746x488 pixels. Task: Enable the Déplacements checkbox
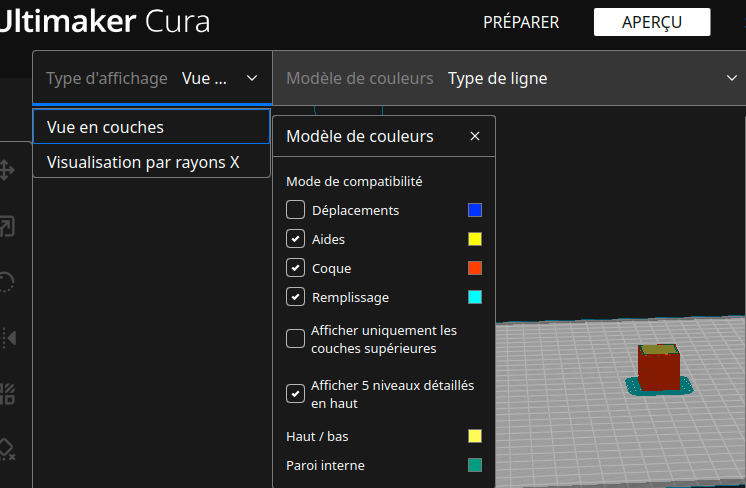[295, 210]
